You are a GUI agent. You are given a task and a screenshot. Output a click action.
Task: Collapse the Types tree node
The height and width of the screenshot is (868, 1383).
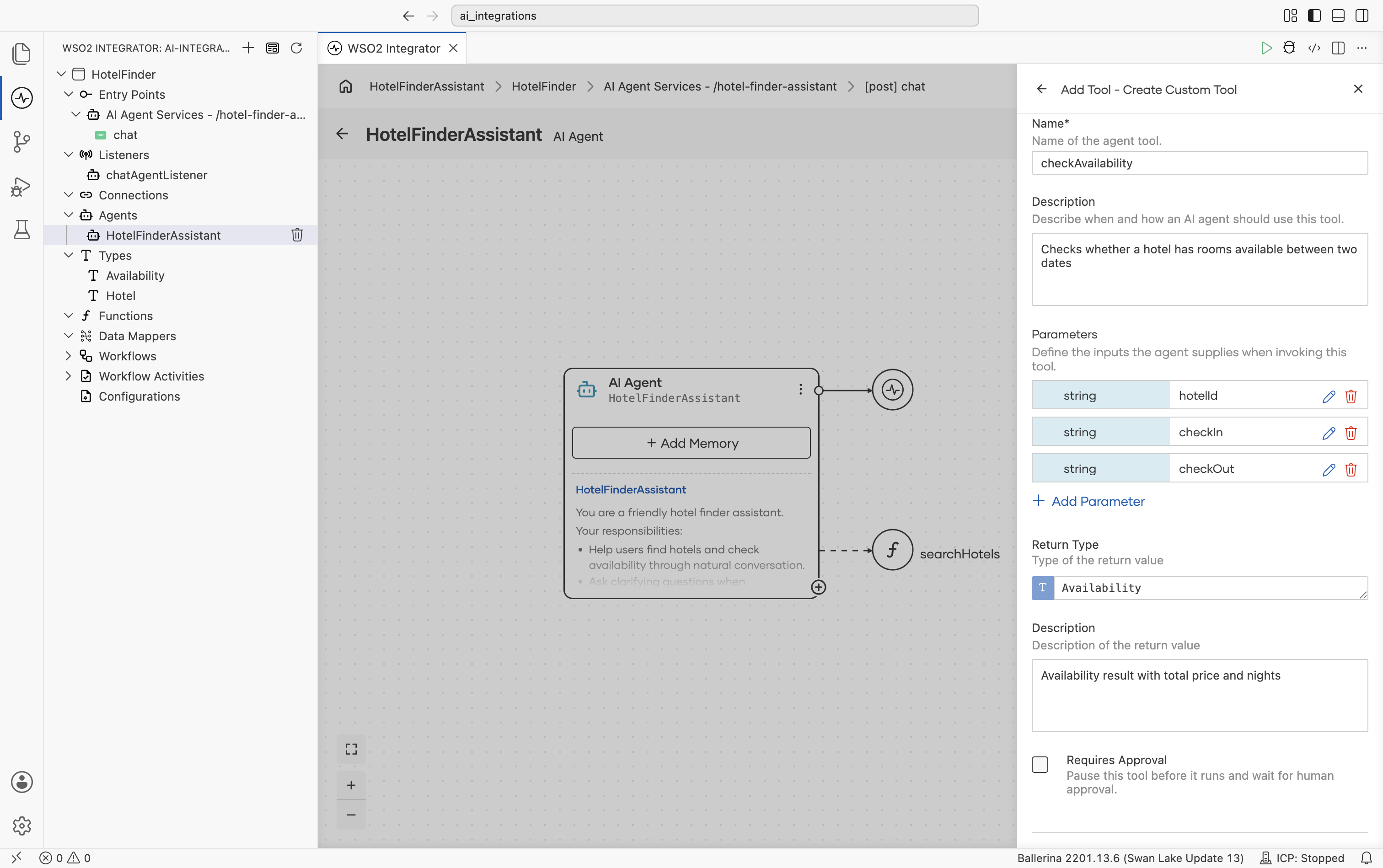68,255
